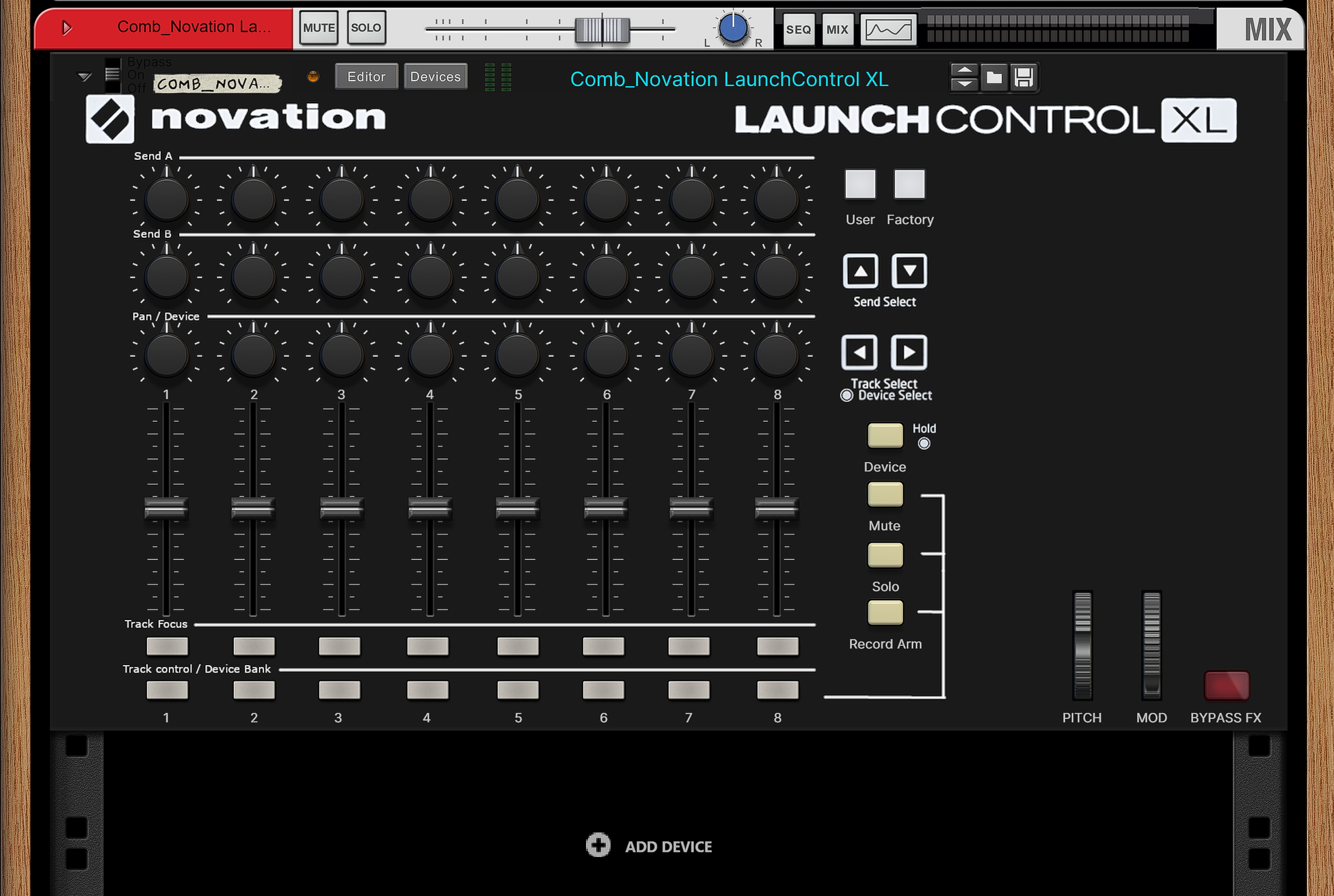This screenshot has height=896, width=1334.
Task: Click Send B knob for channel 2
Action: (254, 277)
